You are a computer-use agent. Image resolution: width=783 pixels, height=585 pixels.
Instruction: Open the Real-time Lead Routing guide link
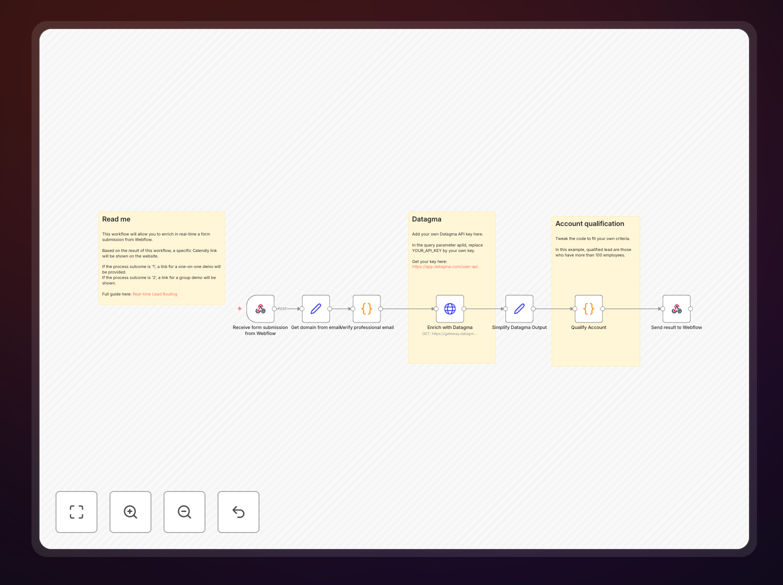pyautogui.click(x=155, y=294)
